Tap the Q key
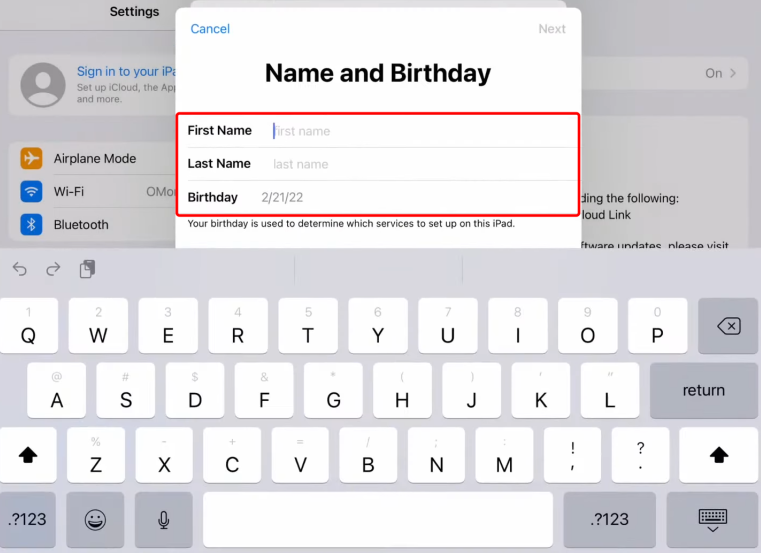761x553 pixels. pyautogui.click(x=29, y=326)
